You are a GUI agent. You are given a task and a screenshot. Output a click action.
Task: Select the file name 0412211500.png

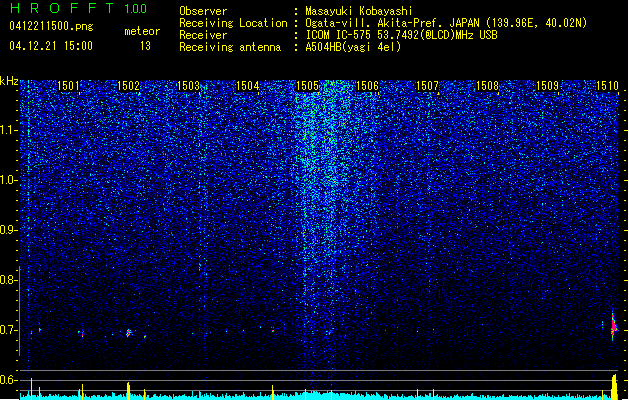(x=51, y=27)
